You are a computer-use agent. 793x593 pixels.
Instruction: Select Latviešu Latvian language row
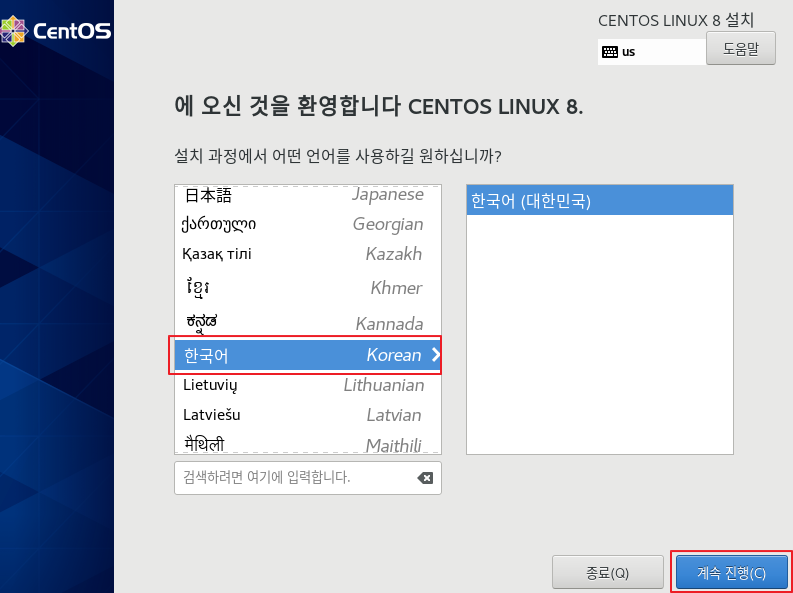tap(307, 415)
